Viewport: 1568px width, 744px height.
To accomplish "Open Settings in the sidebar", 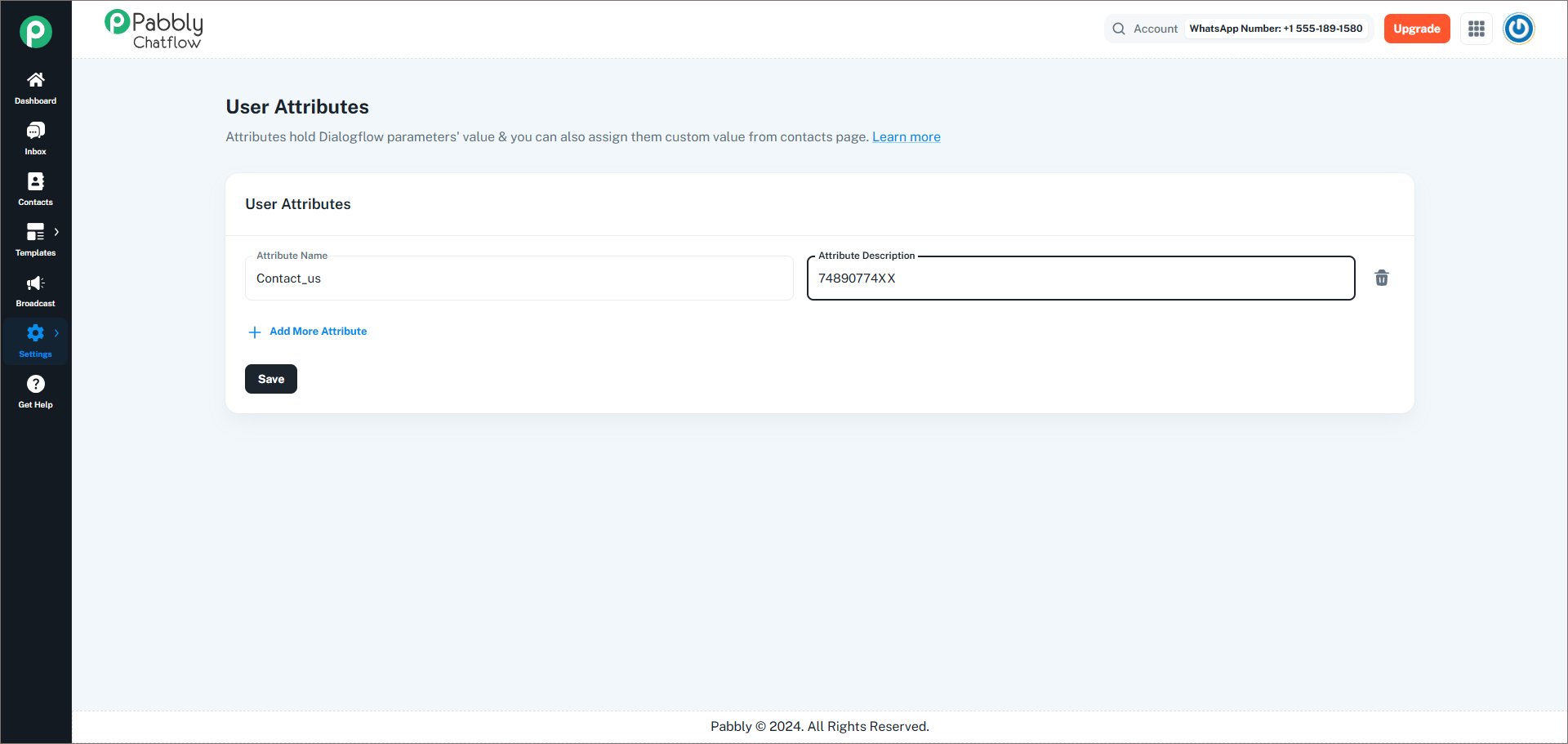I will 35,342.
